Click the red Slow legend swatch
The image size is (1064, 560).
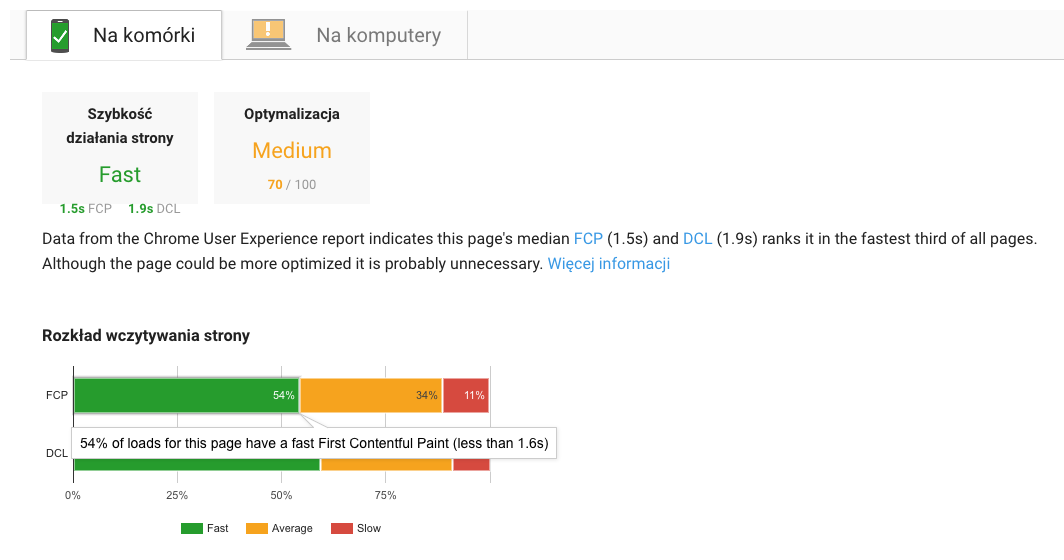342,529
